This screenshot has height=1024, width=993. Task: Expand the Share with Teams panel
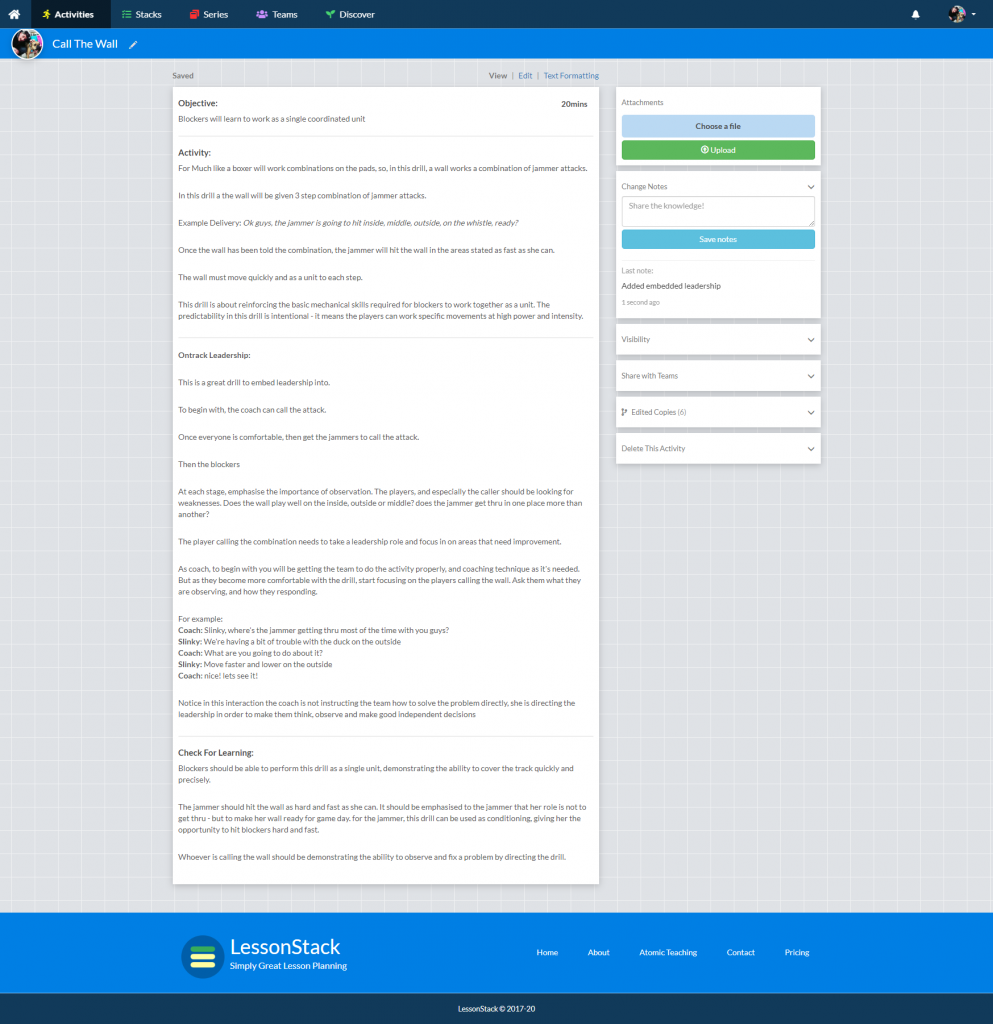click(717, 376)
